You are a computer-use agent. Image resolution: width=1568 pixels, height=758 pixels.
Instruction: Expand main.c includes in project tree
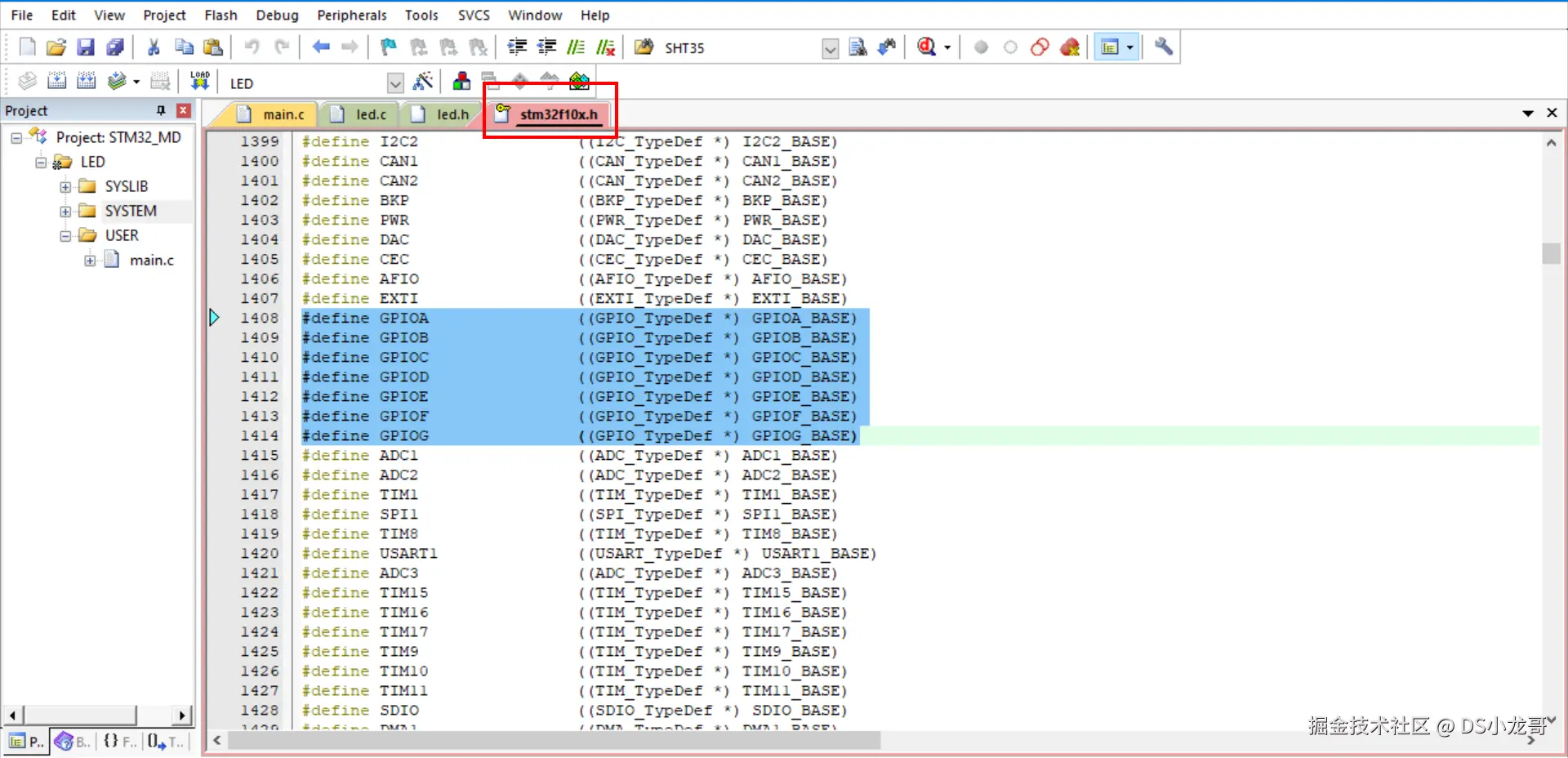[x=90, y=261]
